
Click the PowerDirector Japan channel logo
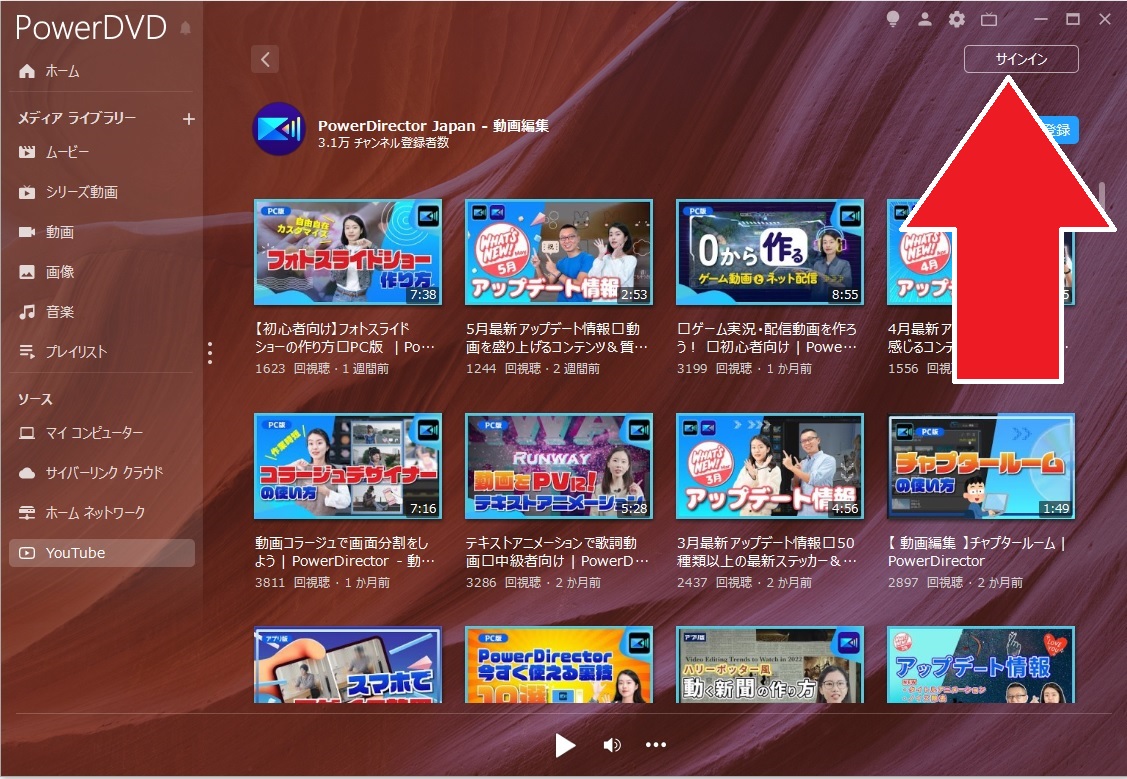click(280, 129)
